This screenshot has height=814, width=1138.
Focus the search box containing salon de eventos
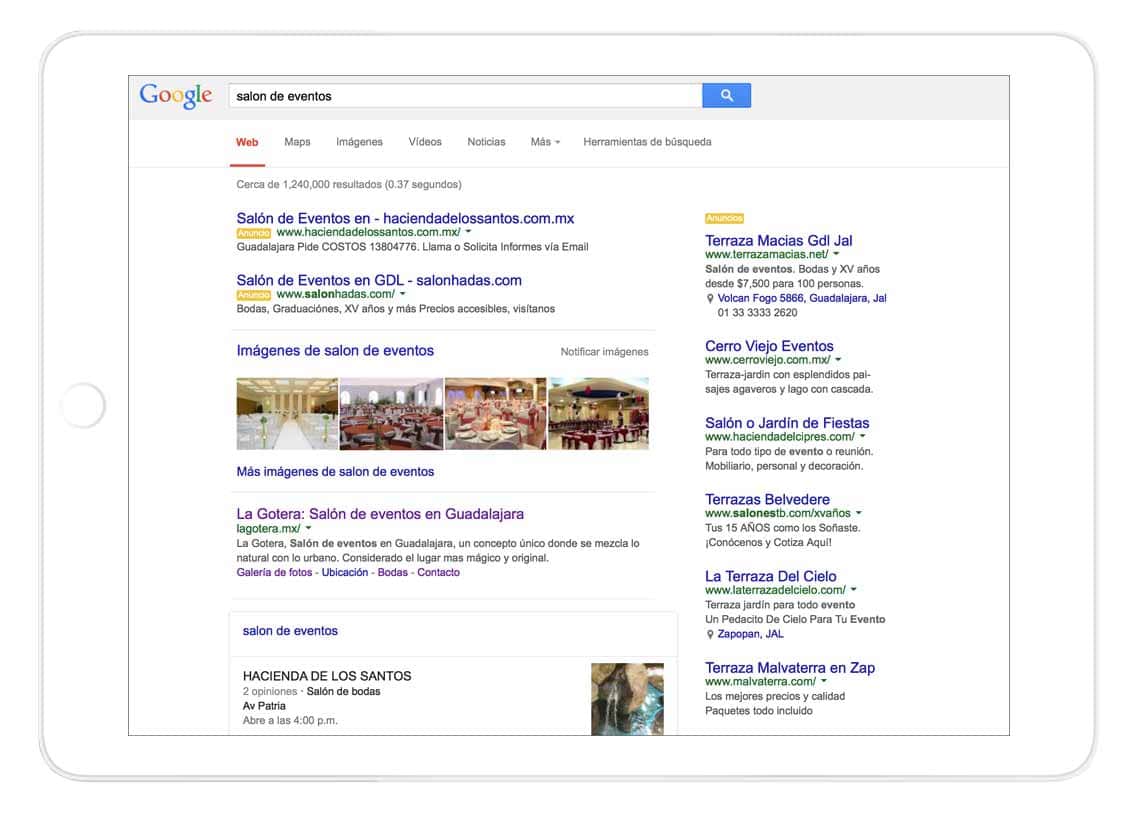(465, 96)
